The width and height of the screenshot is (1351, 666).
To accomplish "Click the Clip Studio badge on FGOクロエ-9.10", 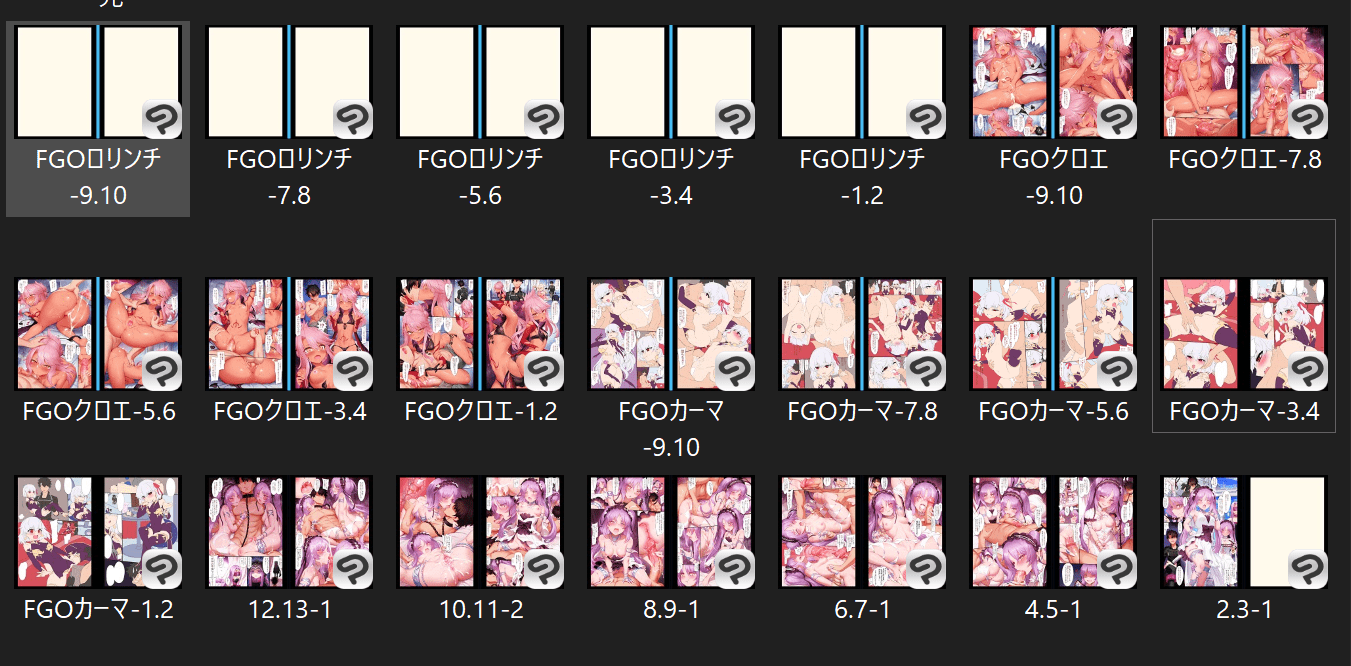I will (x=1116, y=119).
